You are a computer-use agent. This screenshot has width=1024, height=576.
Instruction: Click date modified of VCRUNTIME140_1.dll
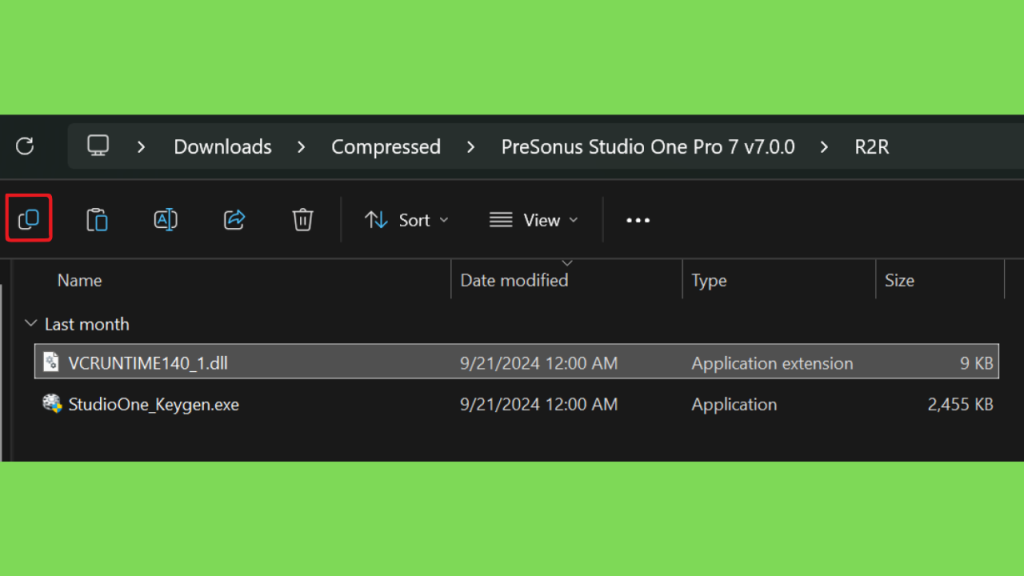(x=539, y=363)
